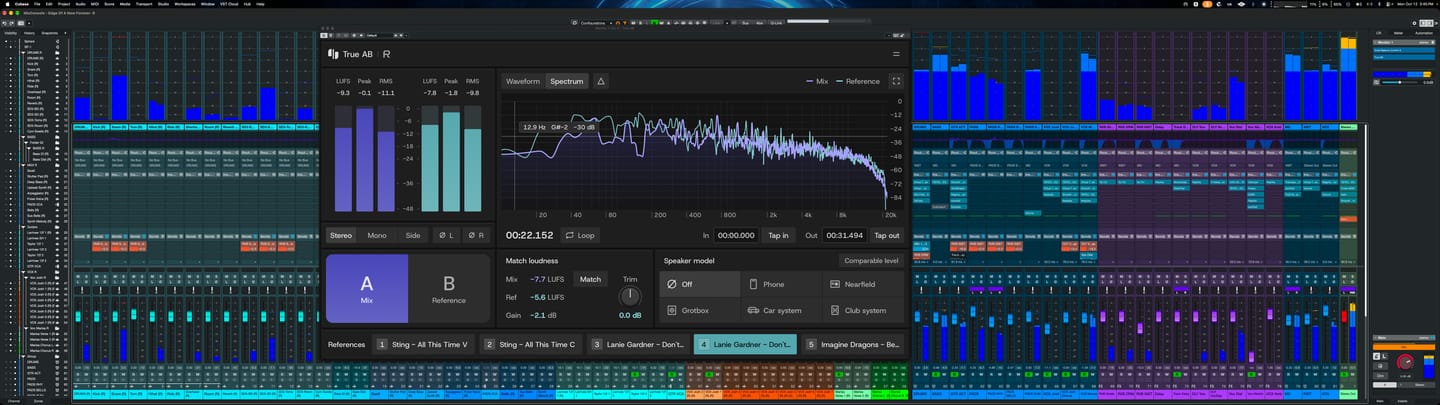The height and width of the screenshot is (405, 1440).
Task: Open the True AB hamburger menu
Action: (896, 54)
